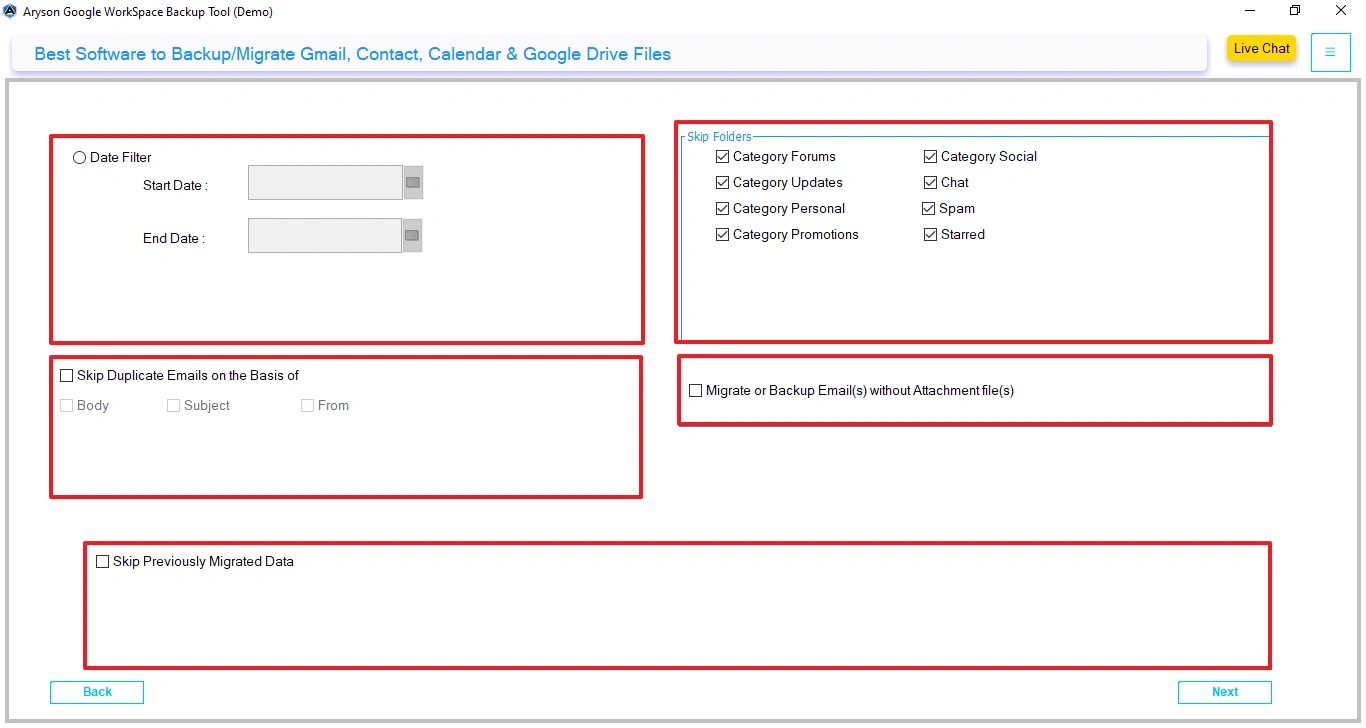Uncheck the Category Personal skip folder
The width and height of the screenshot is (1366, 728).
point(722,208)
